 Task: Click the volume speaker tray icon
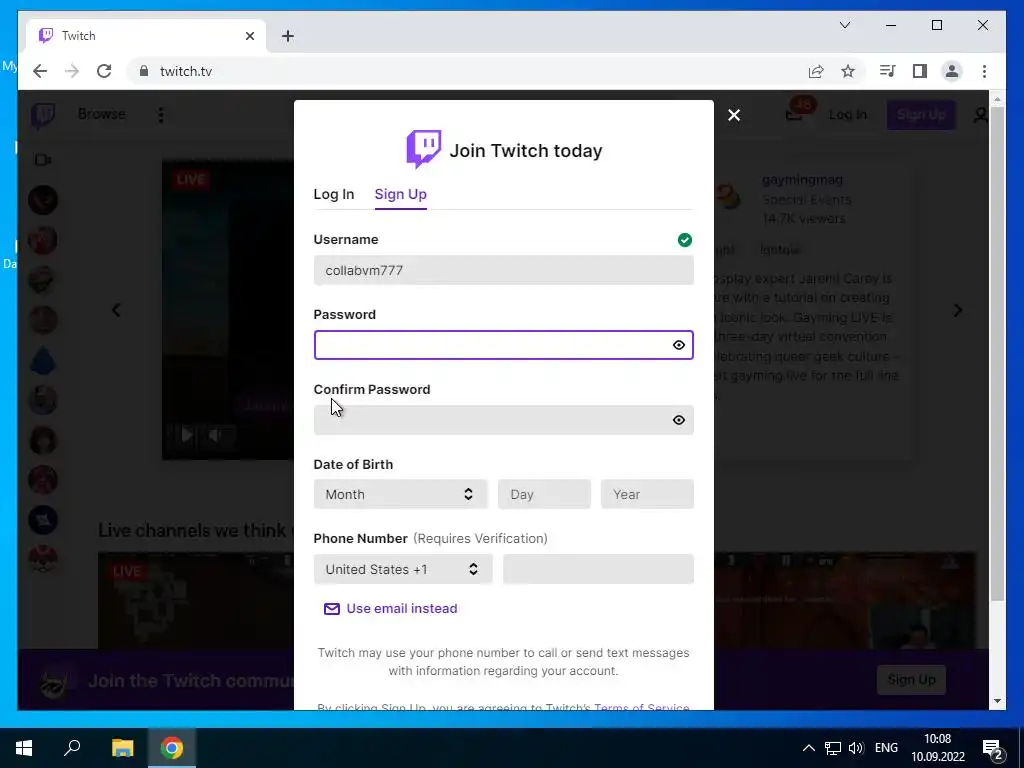click(x=856, y=748)
